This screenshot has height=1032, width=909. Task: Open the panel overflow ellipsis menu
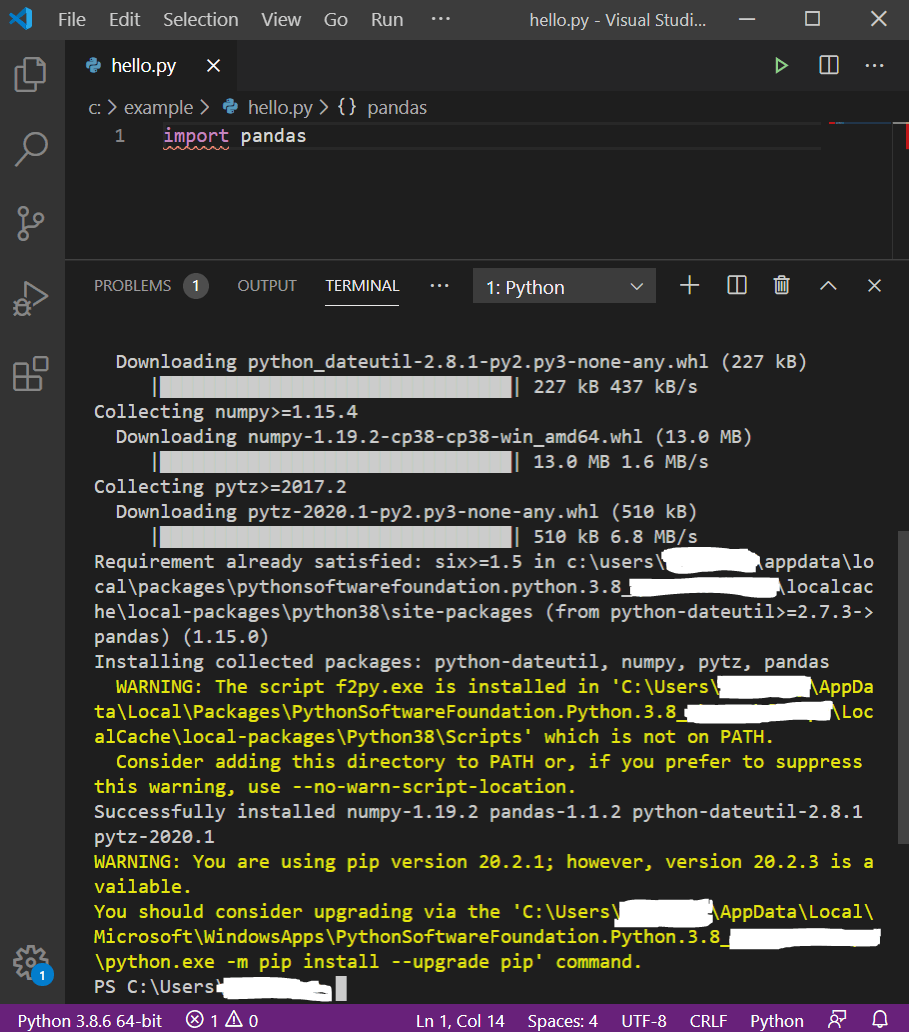tap(439, 285)
